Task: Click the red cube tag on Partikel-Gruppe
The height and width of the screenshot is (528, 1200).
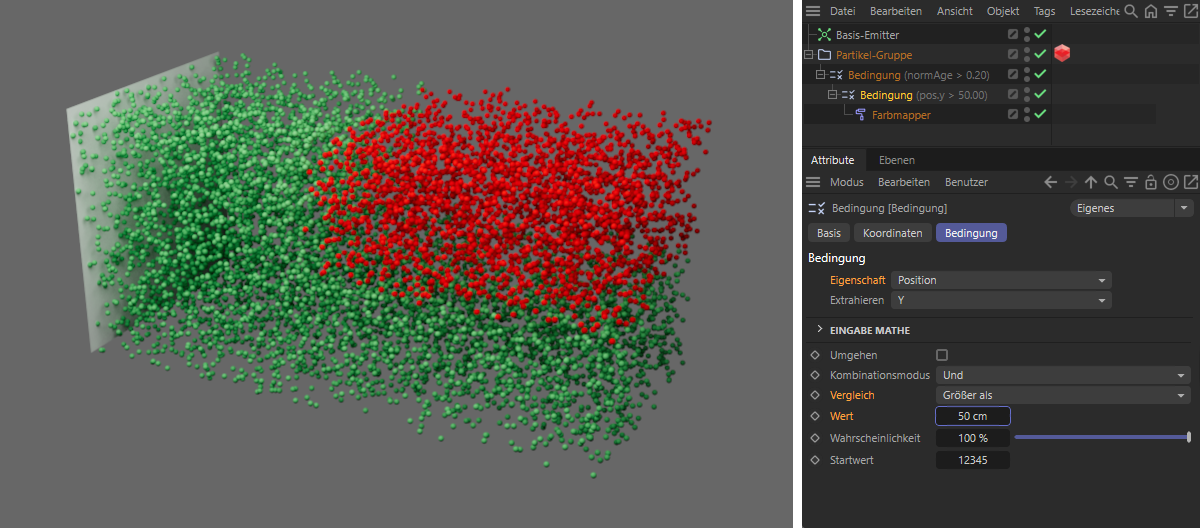Action: point(1062,54)
